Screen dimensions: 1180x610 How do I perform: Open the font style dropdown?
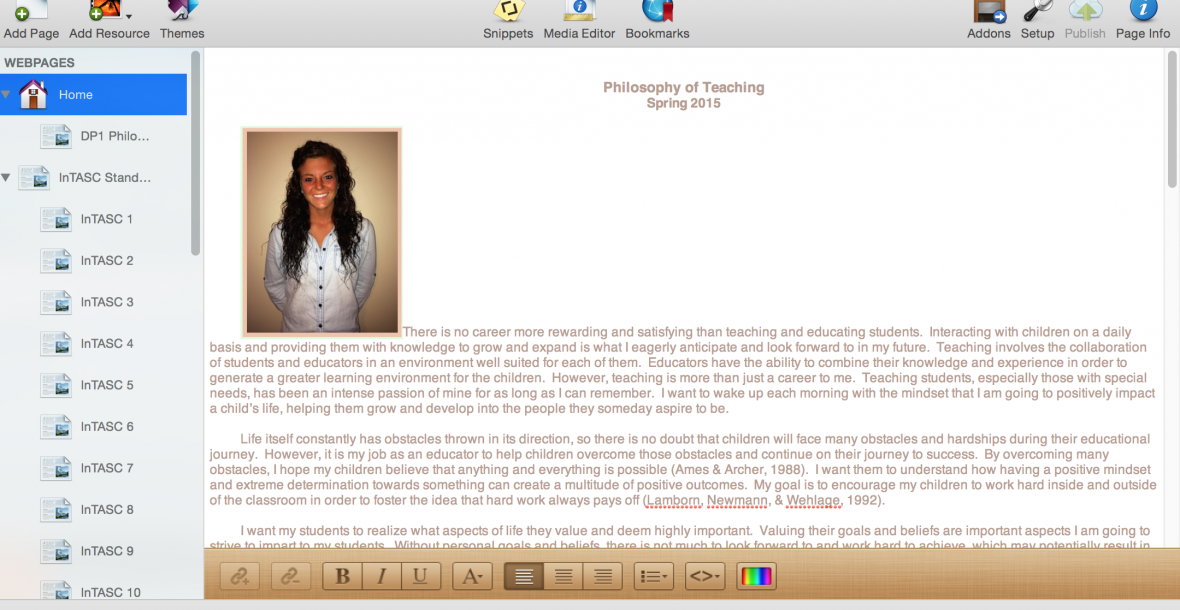472,576
